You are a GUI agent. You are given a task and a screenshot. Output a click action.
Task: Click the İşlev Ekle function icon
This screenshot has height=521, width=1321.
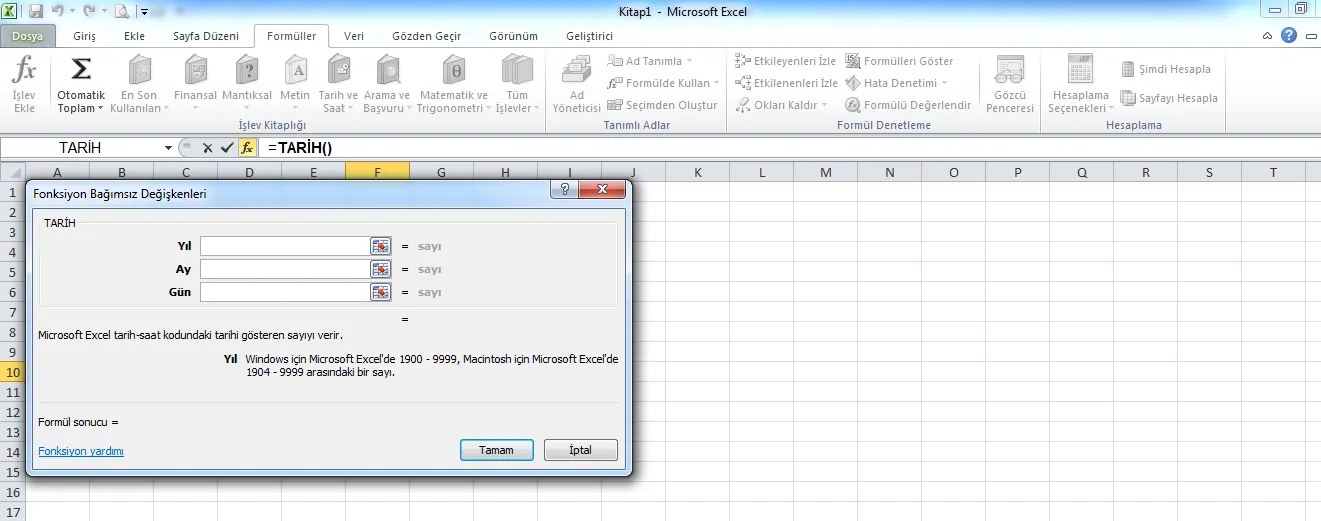click(x=24, y=84)
